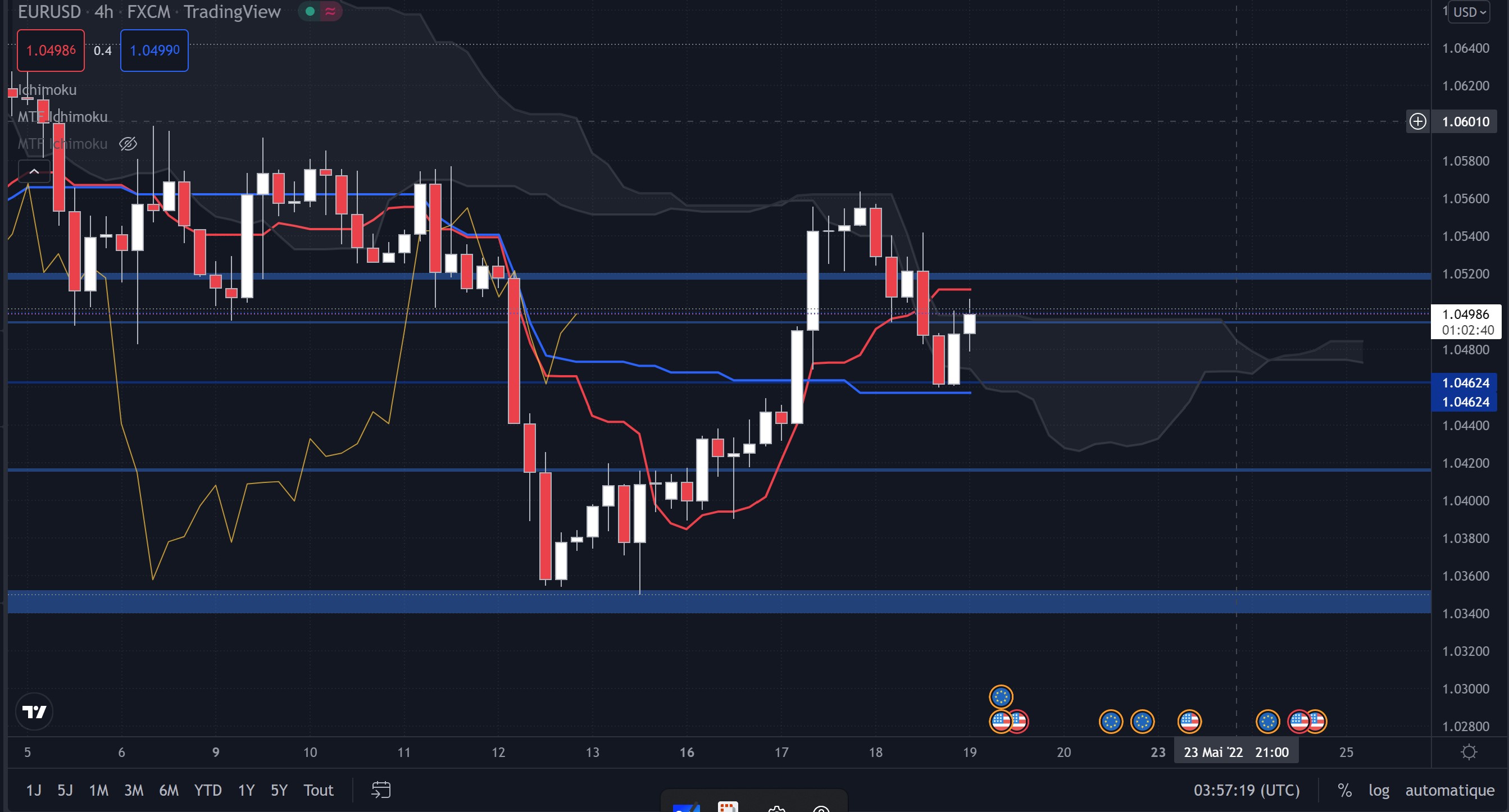Click the first EU economic event icon

(x=1001, y=697)
